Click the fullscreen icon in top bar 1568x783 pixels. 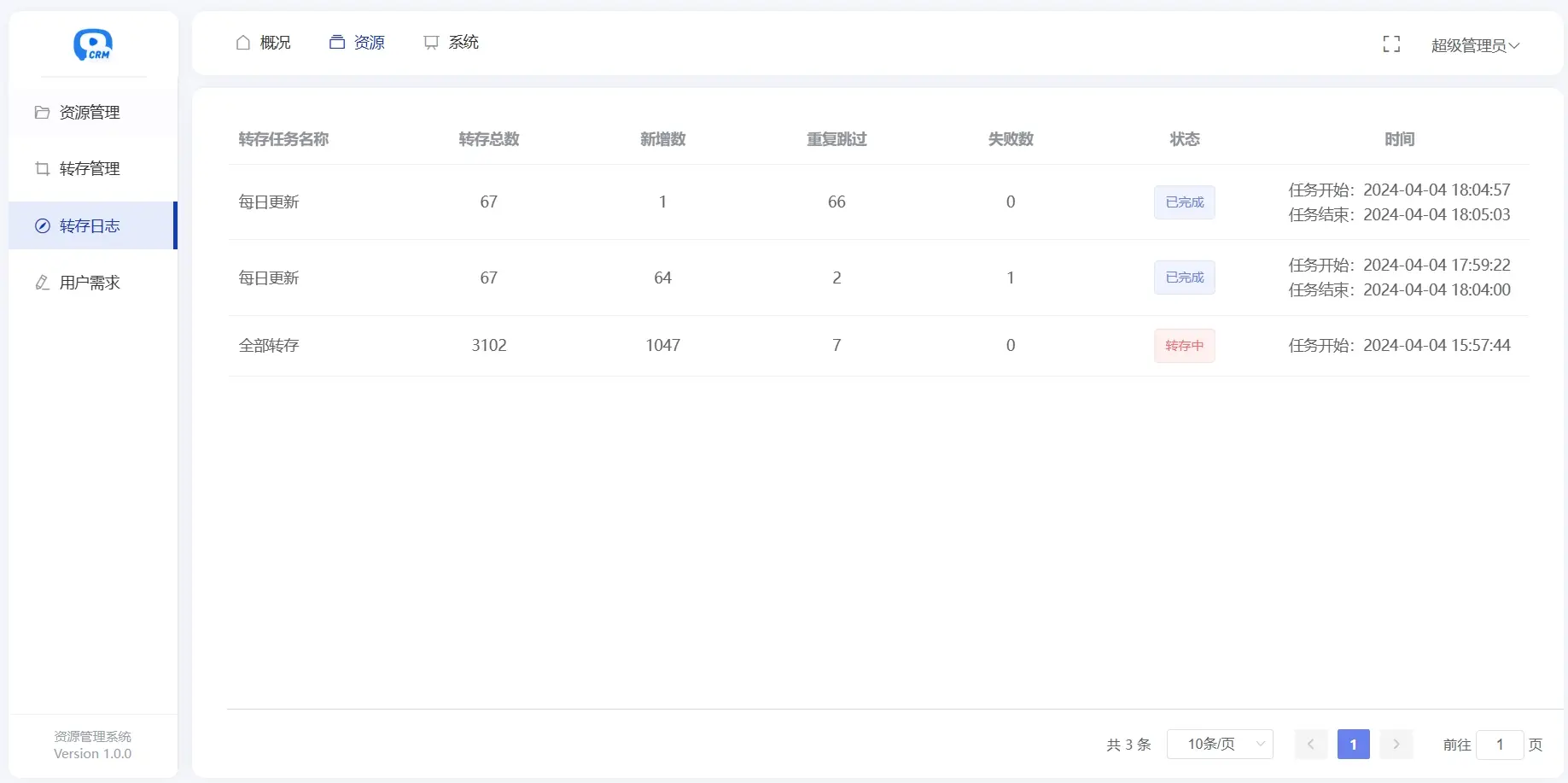click(x=1391, y=44)
